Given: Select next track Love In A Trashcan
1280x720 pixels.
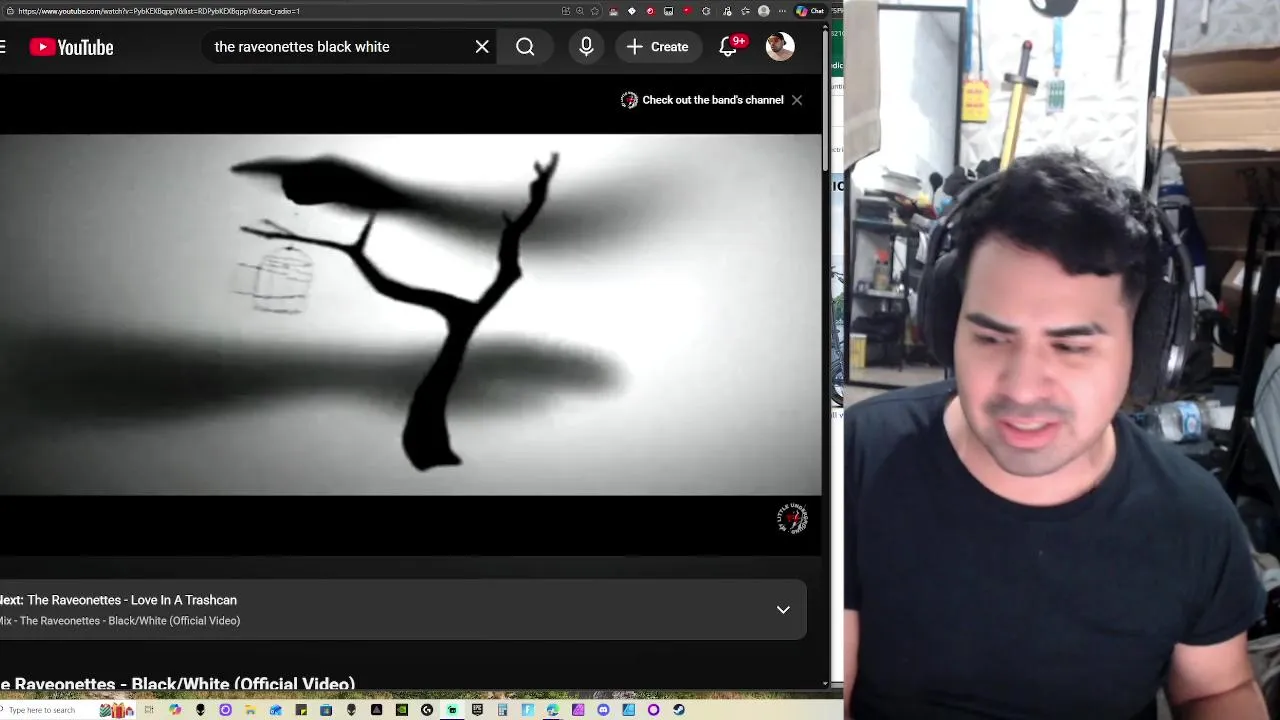Looking at the screenshot, I should (x=132, y=600).
